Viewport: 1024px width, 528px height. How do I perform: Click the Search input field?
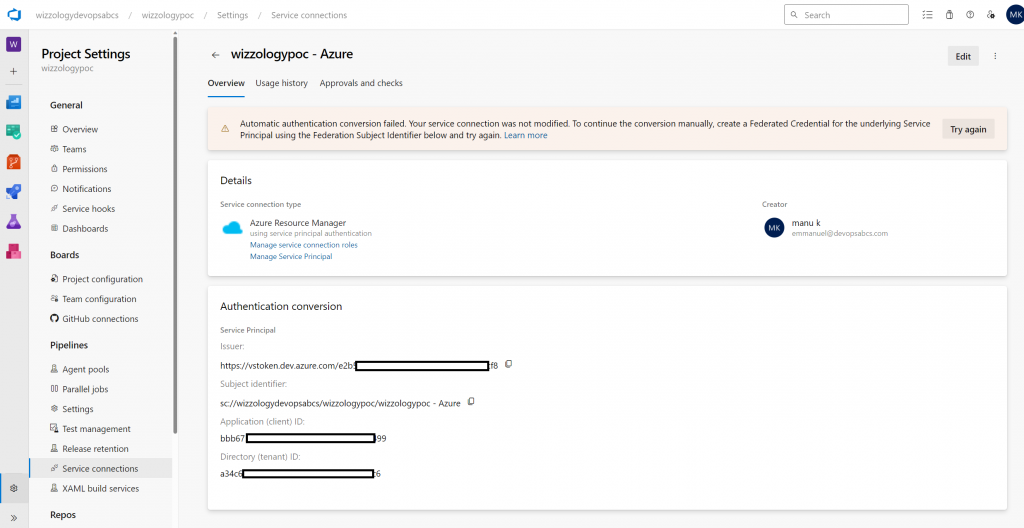pyautogui.click(x=846, y=14)
